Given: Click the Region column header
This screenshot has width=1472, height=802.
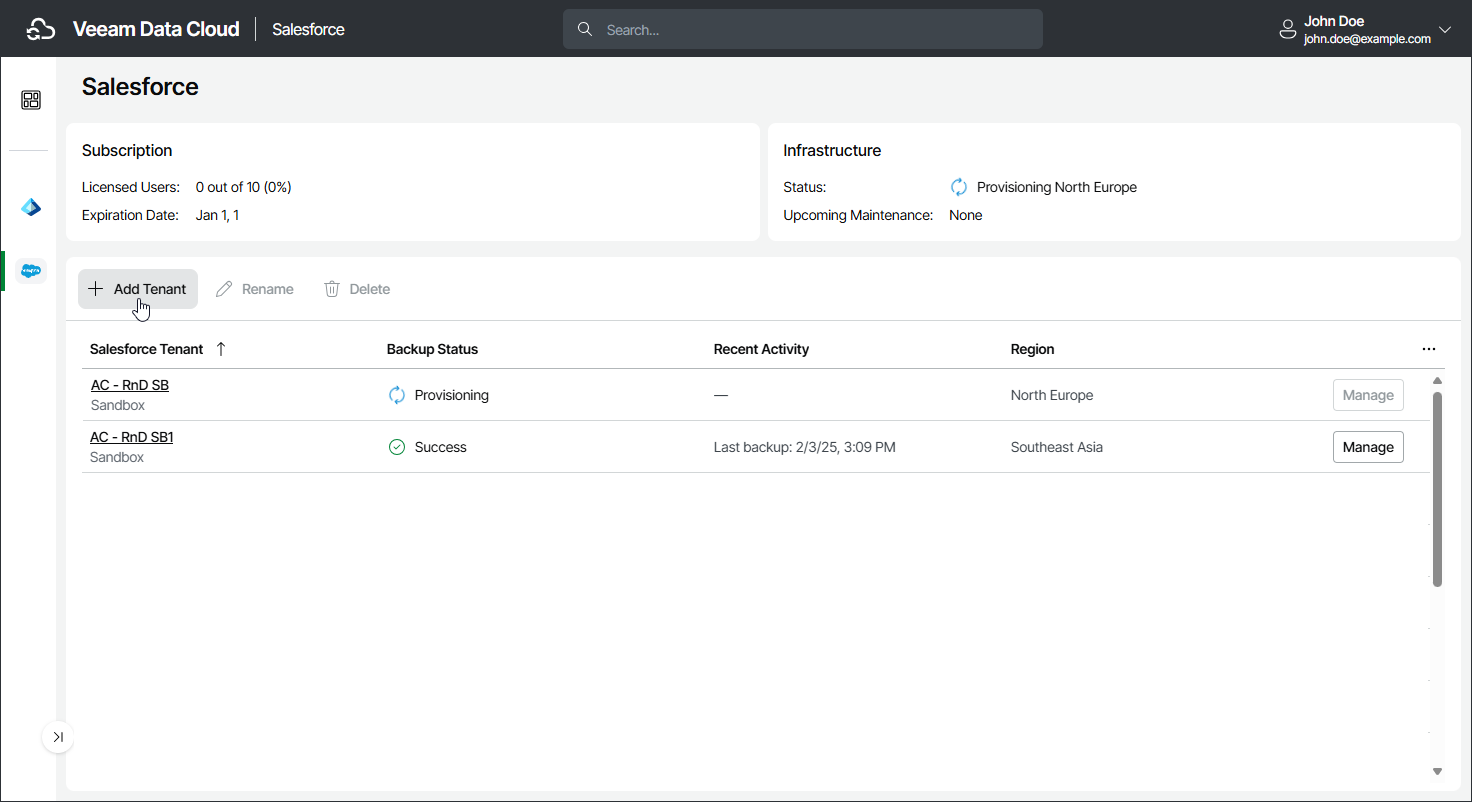Looking at the screenshot, I should pos(1032,349).
